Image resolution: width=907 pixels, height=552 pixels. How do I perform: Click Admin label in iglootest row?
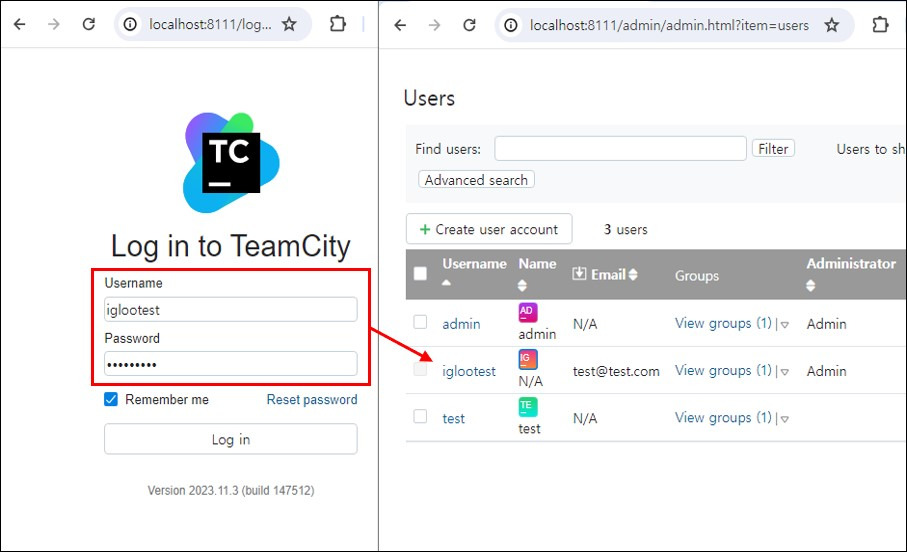click(x=827, y=371)
